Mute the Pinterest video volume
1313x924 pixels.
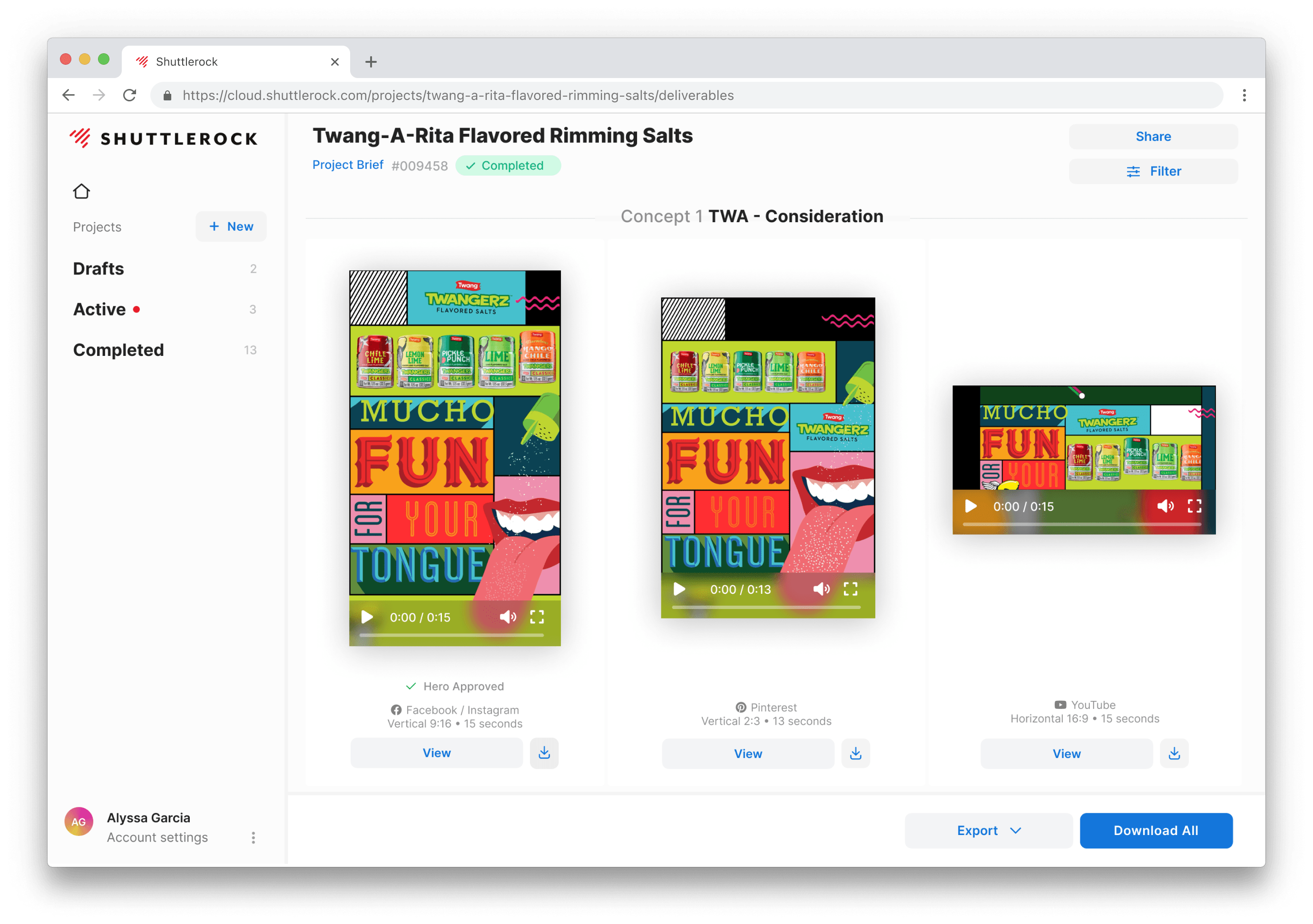(x=821, y=589)
